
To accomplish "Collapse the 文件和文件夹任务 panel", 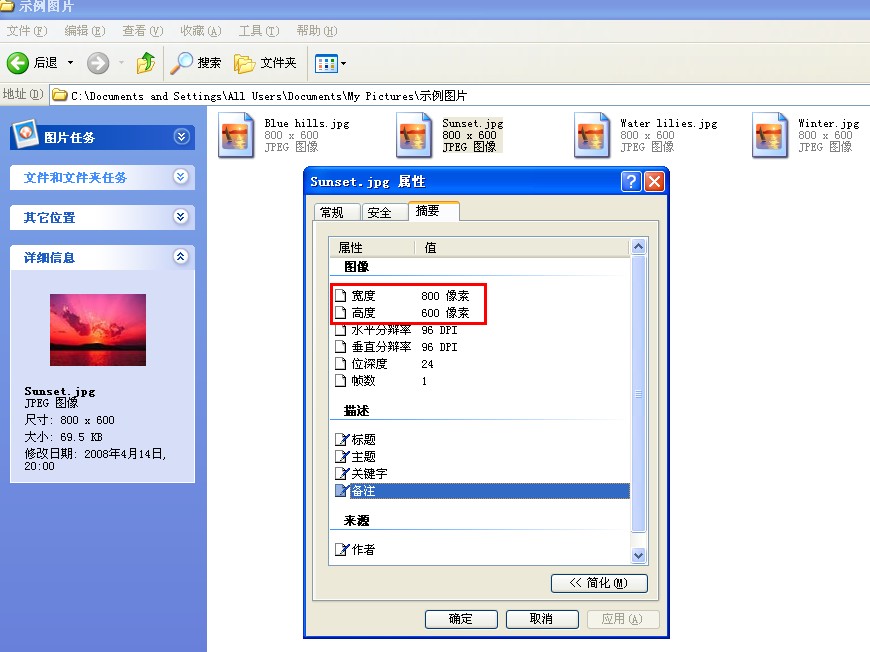I will [180, 177].
